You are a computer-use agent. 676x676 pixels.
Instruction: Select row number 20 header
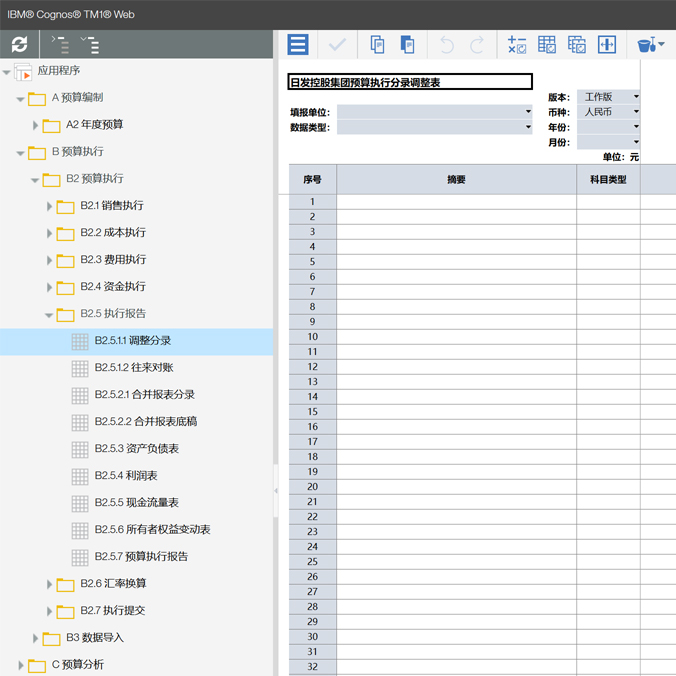click(x=312, y=487)
